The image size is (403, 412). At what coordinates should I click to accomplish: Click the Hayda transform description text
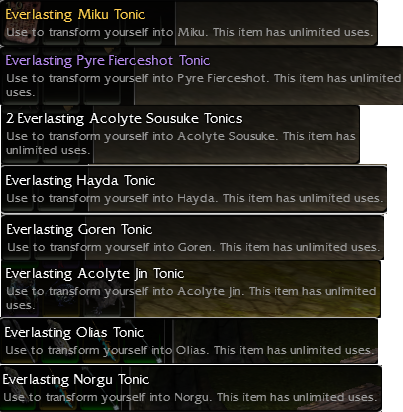[194, 198]
